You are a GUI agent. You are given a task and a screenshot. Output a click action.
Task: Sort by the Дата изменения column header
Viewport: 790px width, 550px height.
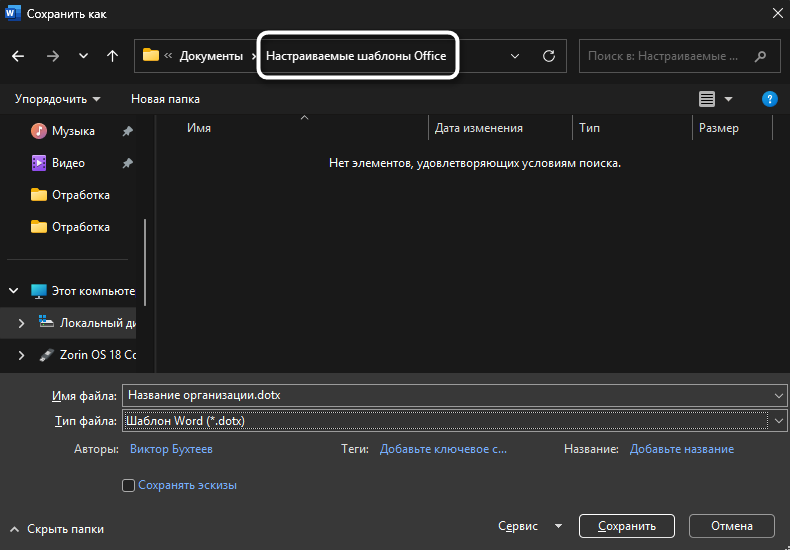(x=478, y=128)
